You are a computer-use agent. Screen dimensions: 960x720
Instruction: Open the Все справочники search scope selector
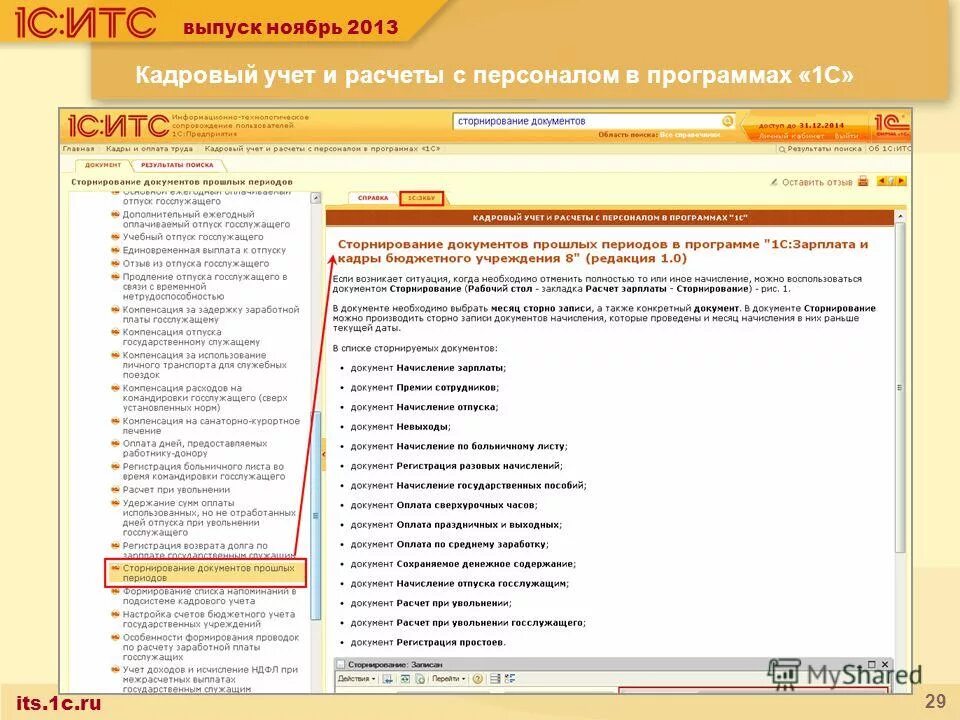click(x=689, y=133)
